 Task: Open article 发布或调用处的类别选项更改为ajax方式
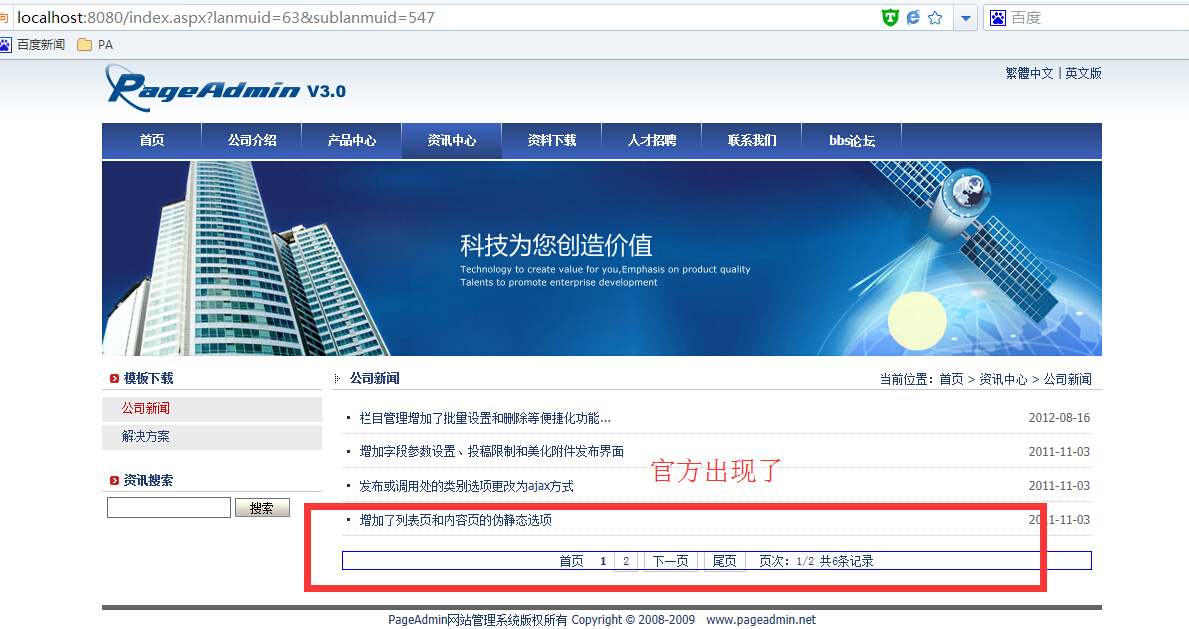(466, 486)
